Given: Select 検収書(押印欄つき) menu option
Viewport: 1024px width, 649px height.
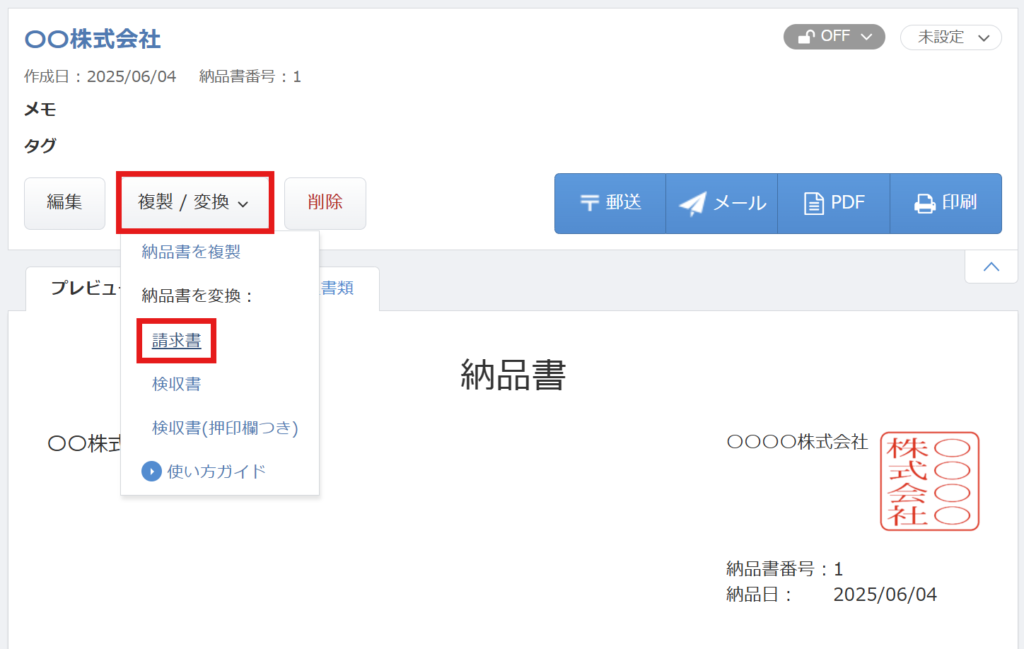Looking at the screenshot, I should click(x=225, y=428).
